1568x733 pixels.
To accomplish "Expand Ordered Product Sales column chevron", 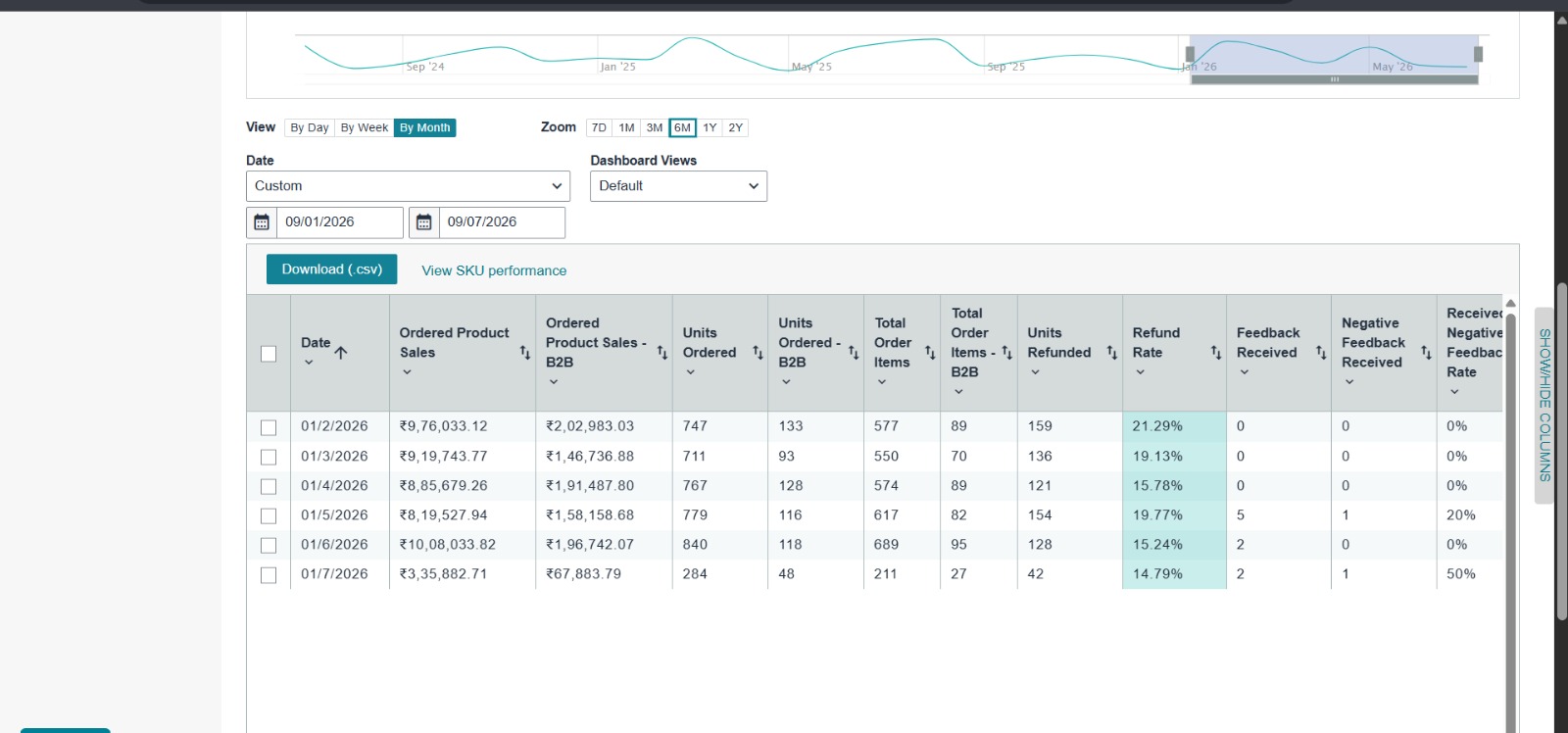I will (x=407, y=372).
